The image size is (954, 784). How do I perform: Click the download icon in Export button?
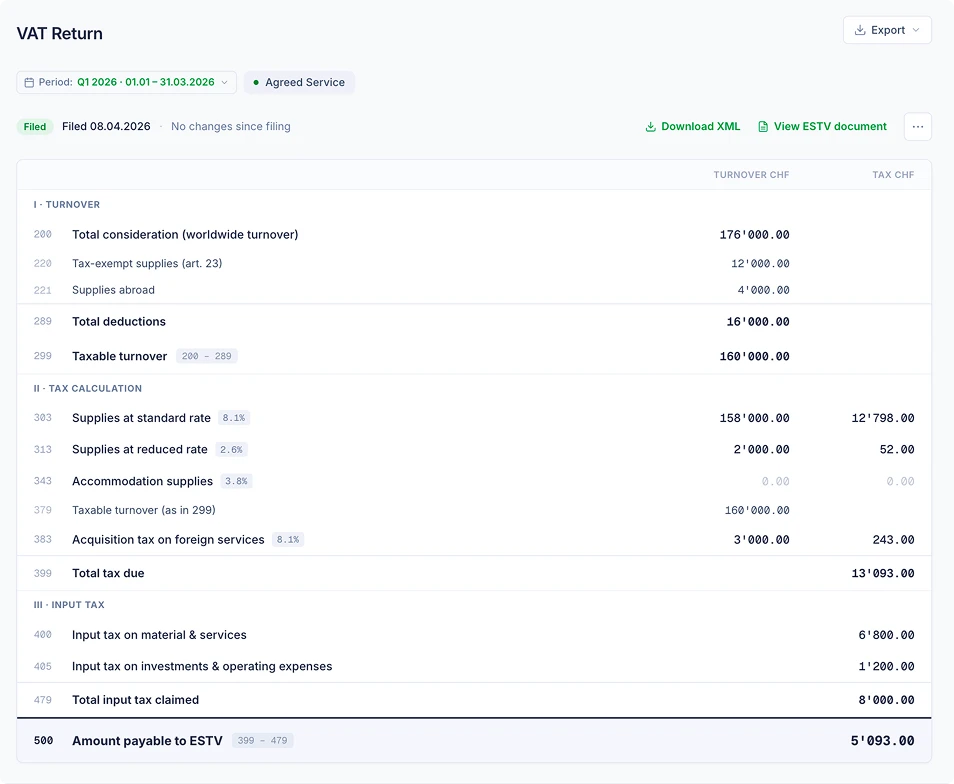pos(860,30)
